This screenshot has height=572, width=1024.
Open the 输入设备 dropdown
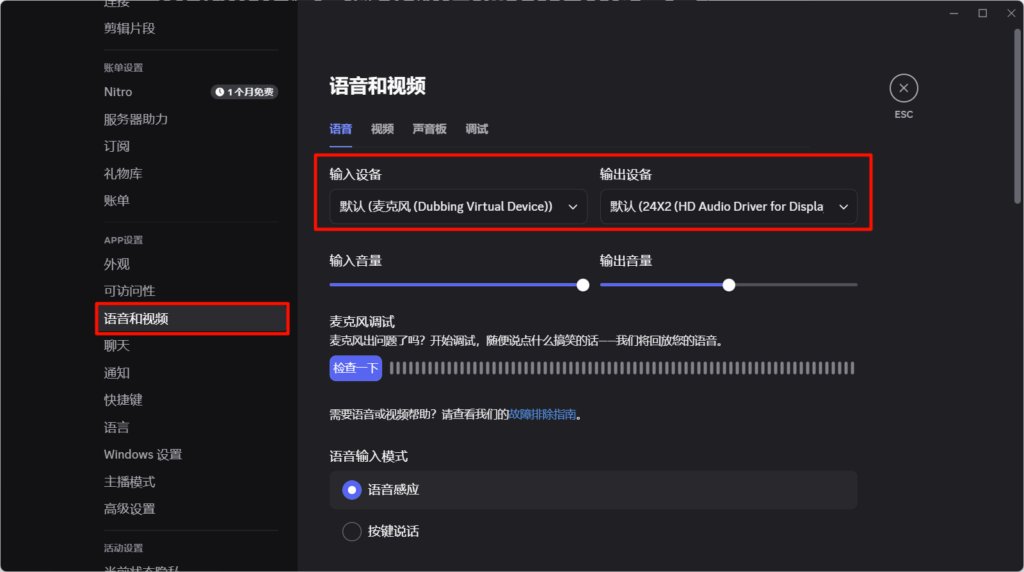pos(458,206)
